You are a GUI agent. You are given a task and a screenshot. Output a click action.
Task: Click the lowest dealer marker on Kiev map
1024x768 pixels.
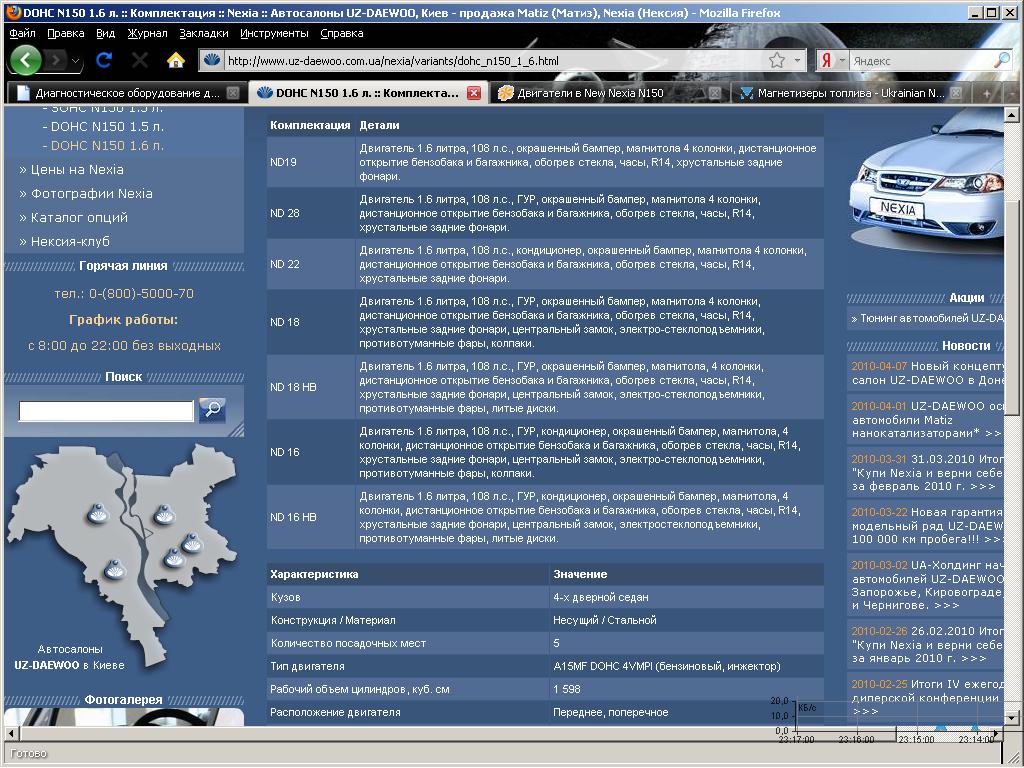tap(114, 569)
